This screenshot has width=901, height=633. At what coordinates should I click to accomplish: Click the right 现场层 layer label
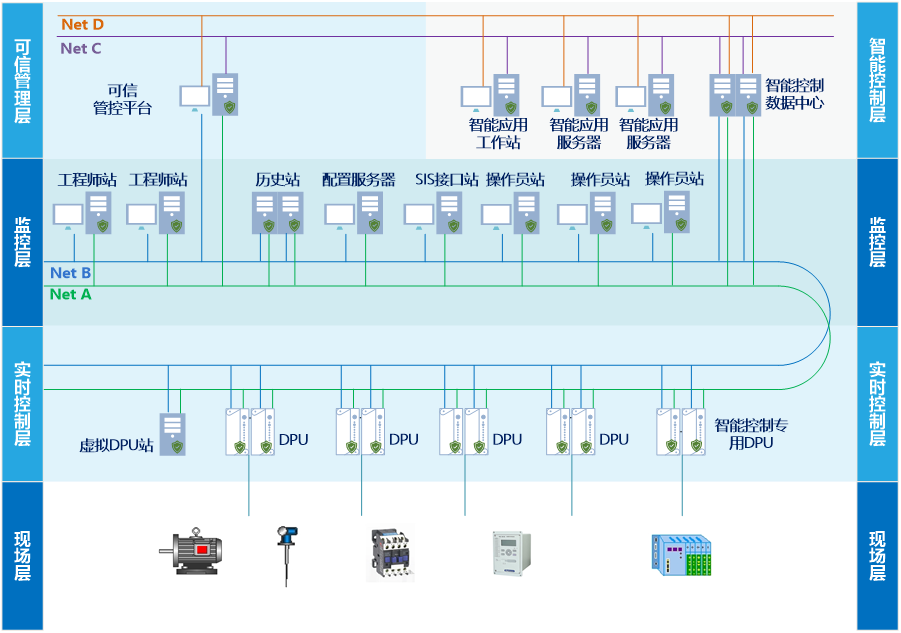click(x=877, y=556)
